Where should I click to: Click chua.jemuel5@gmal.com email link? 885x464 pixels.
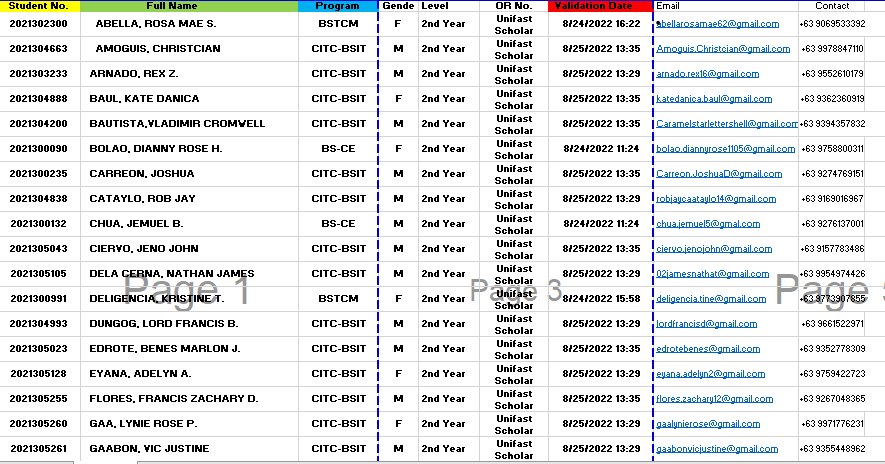pyautogui.click(x=708, y=224)
